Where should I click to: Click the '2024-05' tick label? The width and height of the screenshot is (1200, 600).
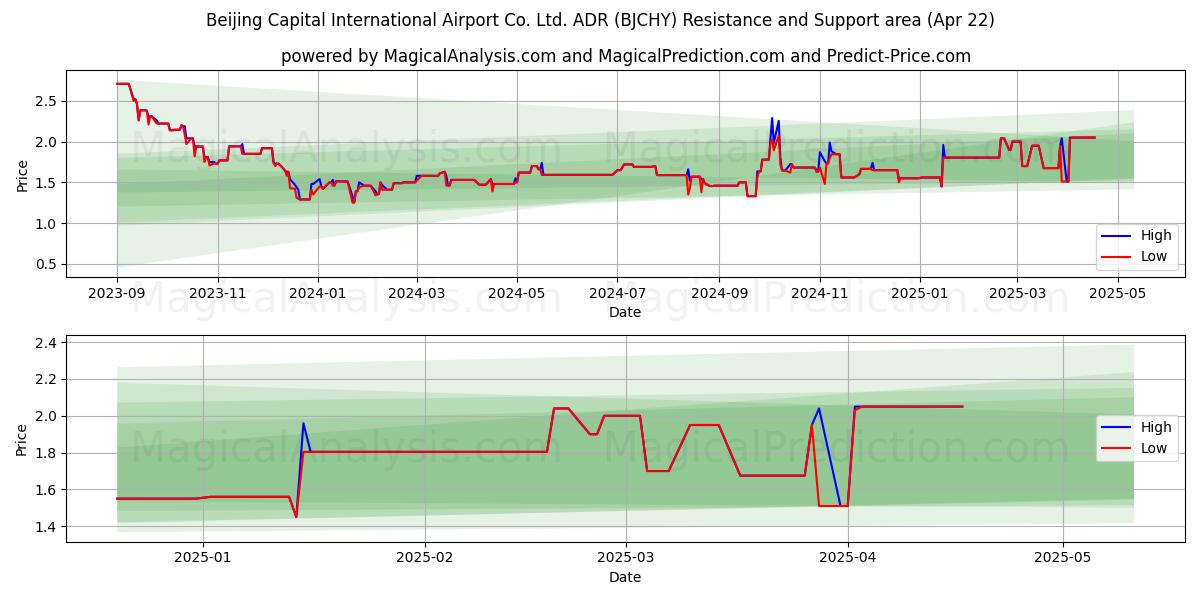tap(517, 294)
